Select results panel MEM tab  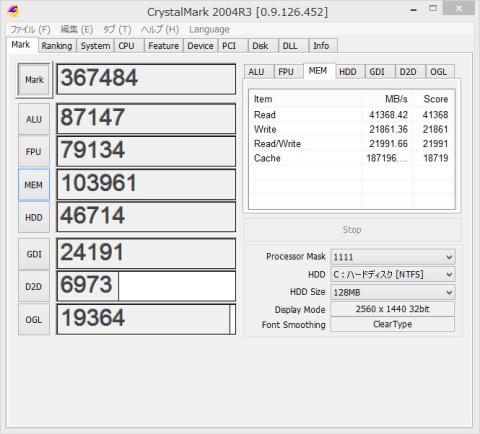[318, 71]
